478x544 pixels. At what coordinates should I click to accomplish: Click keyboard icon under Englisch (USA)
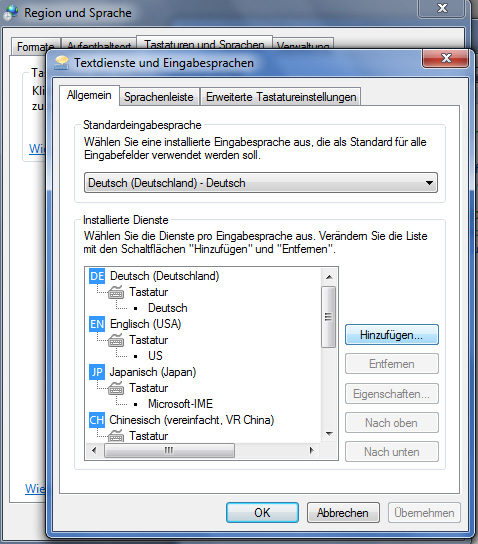pyautogui.click(x=116, y=340)
